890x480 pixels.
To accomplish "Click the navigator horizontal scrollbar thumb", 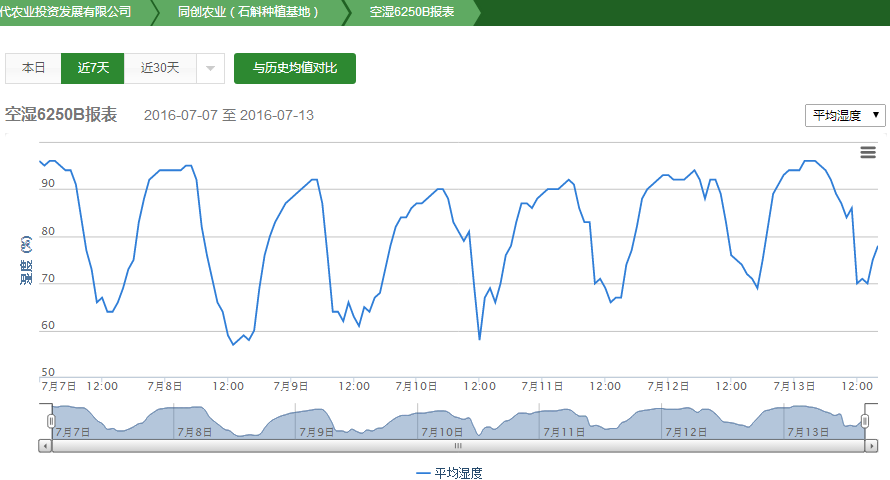I will coord(458,445).
